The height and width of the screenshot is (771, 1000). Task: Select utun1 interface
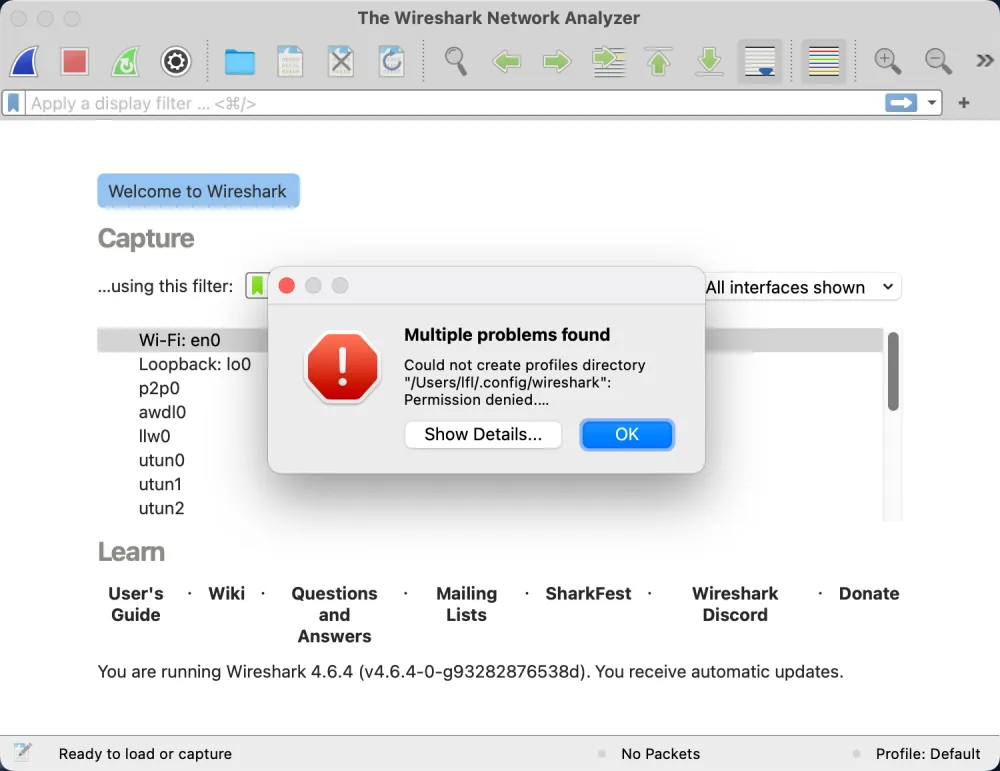point(160,484)
